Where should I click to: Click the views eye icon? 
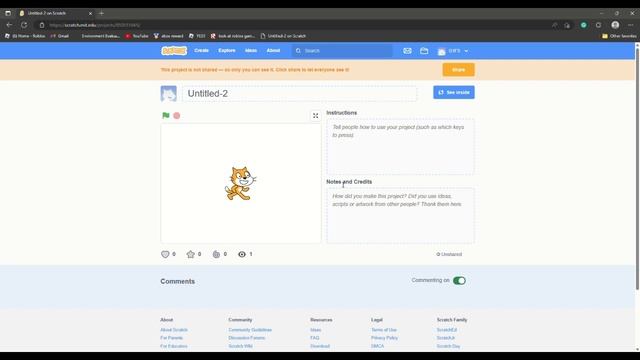coord(242,254)
